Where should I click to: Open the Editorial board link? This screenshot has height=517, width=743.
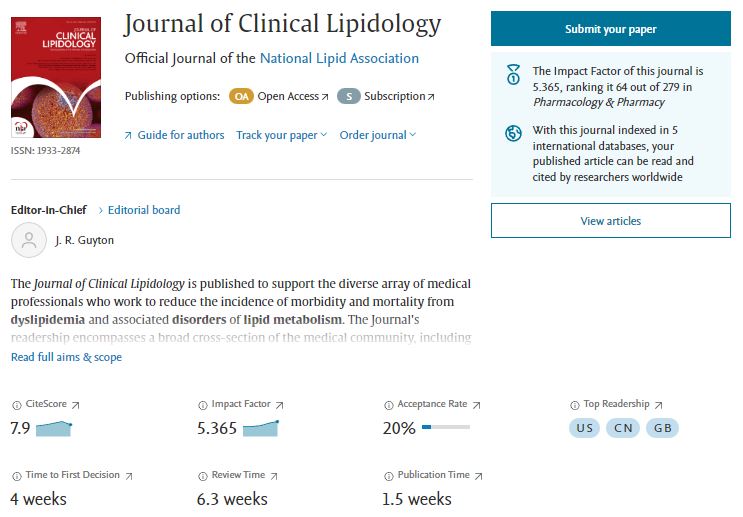(x=144, y=210)
